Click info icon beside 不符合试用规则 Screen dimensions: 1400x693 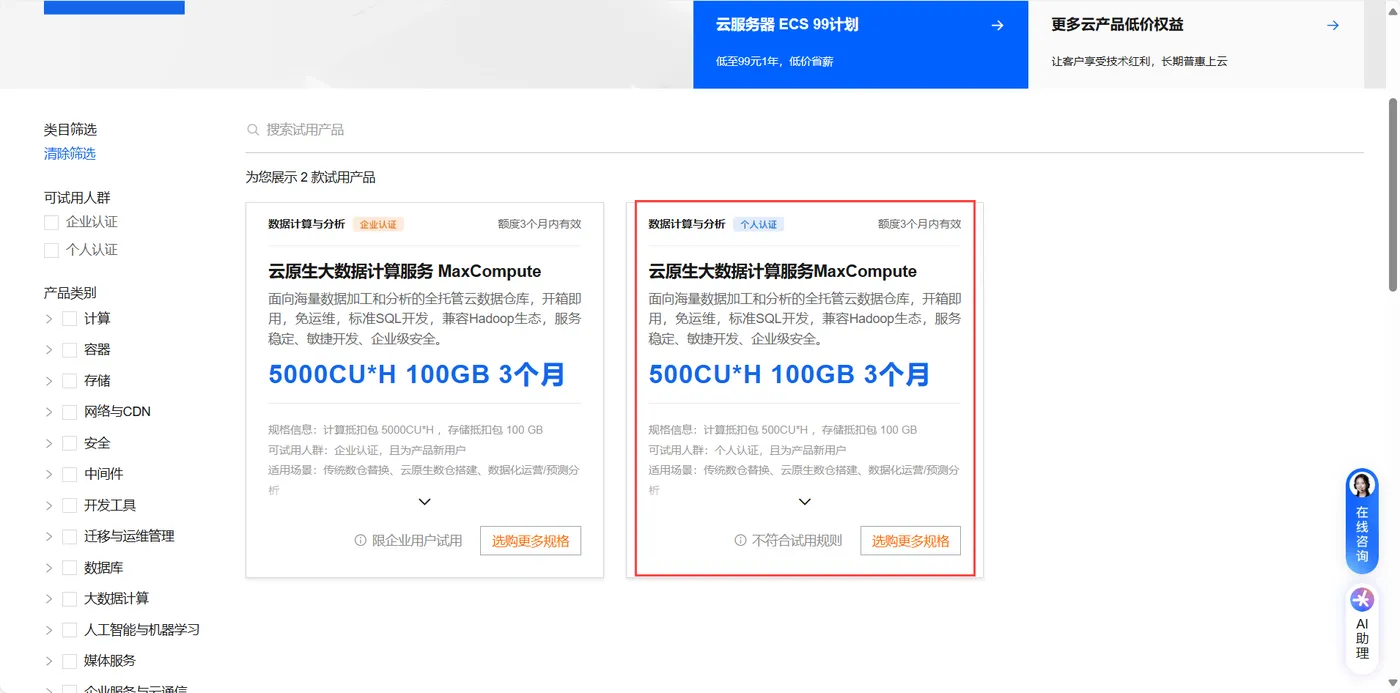click(740, 541)
